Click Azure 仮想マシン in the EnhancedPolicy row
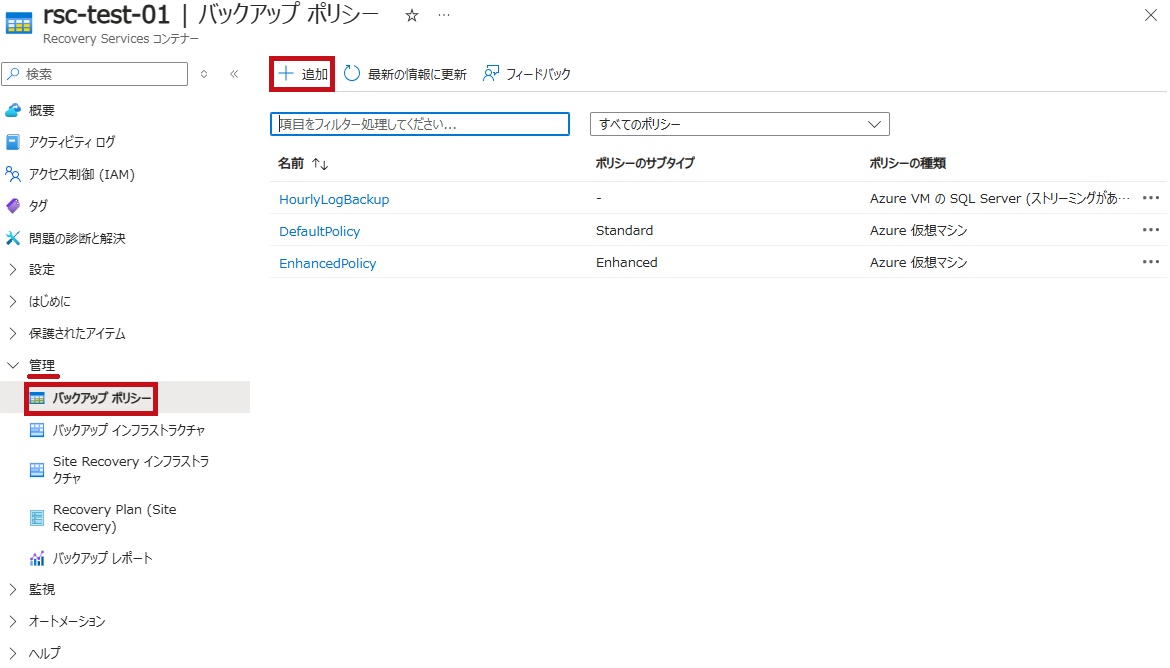 (x=919, y=263)
